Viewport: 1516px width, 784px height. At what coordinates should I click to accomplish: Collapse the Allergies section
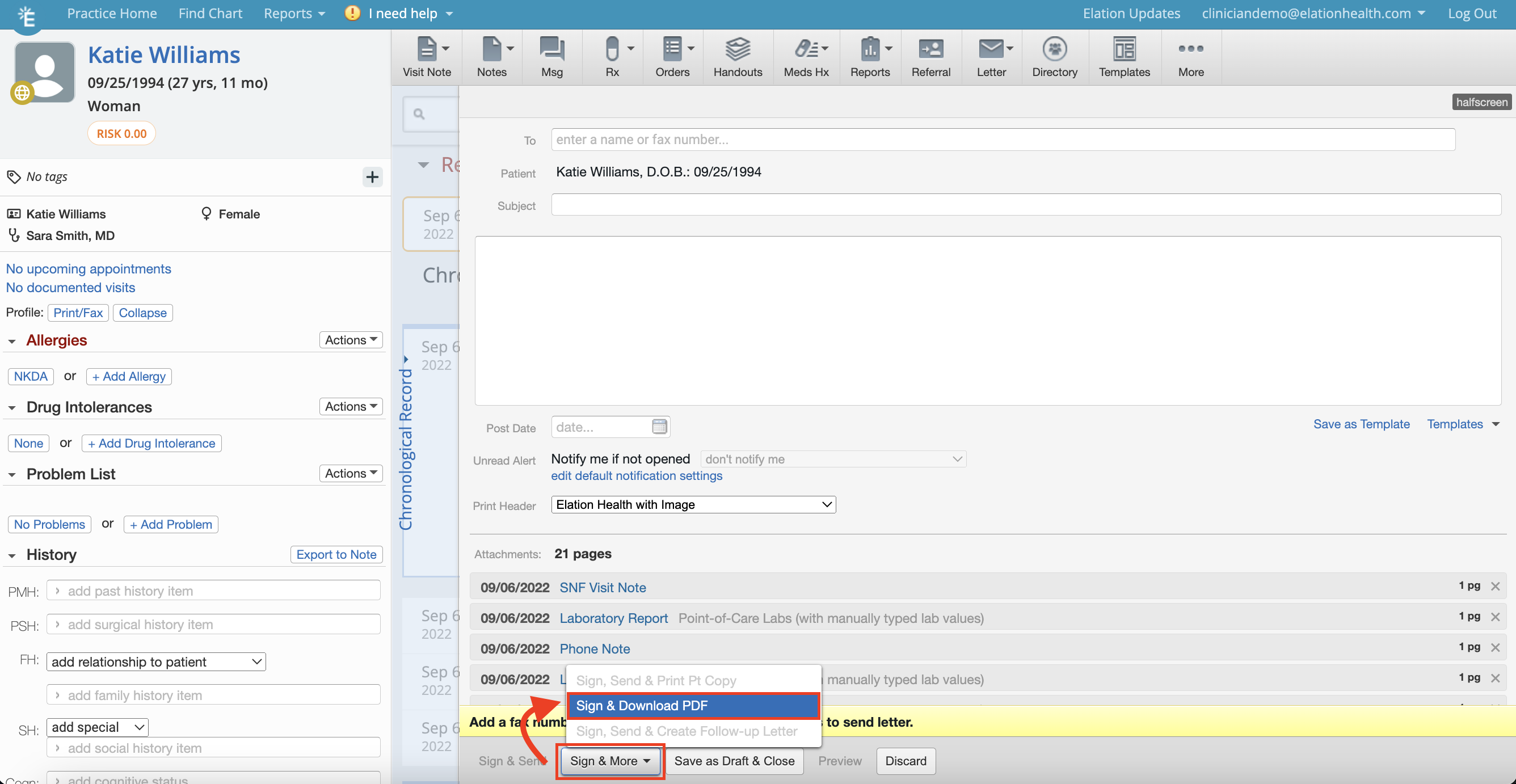click(12, 341)
